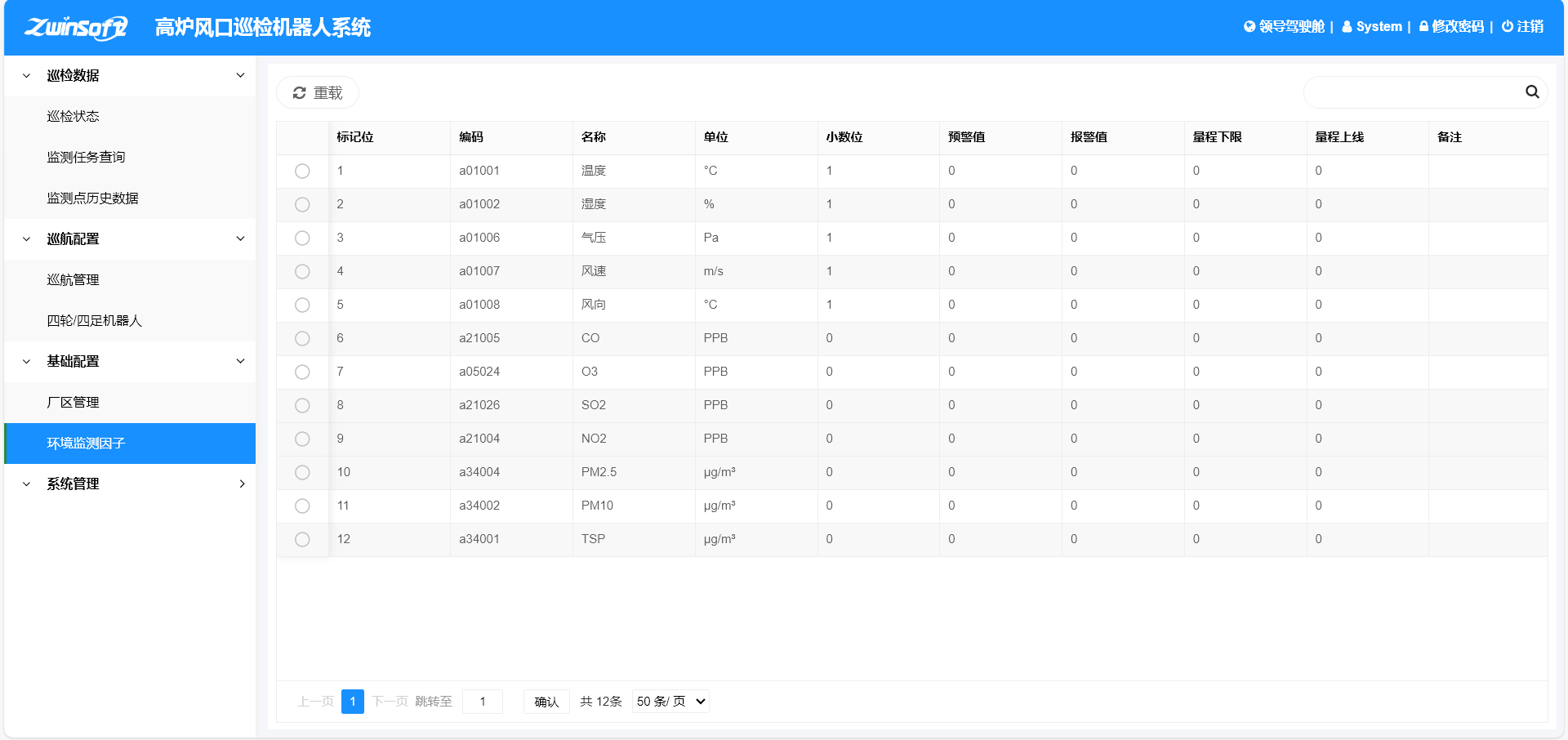The image size is (1568, 740).
Task: Select radio button for PM10 row
Action: click(302, 506)
